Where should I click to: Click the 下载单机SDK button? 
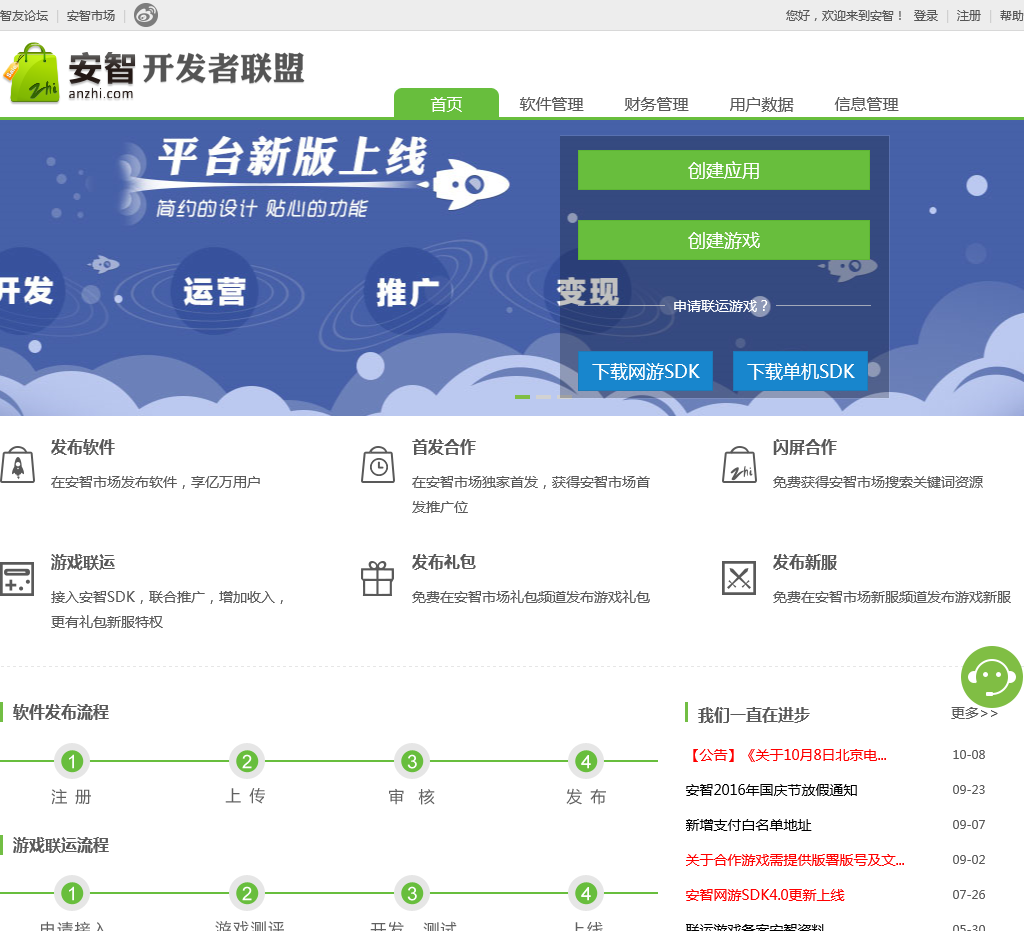point(800,371)
